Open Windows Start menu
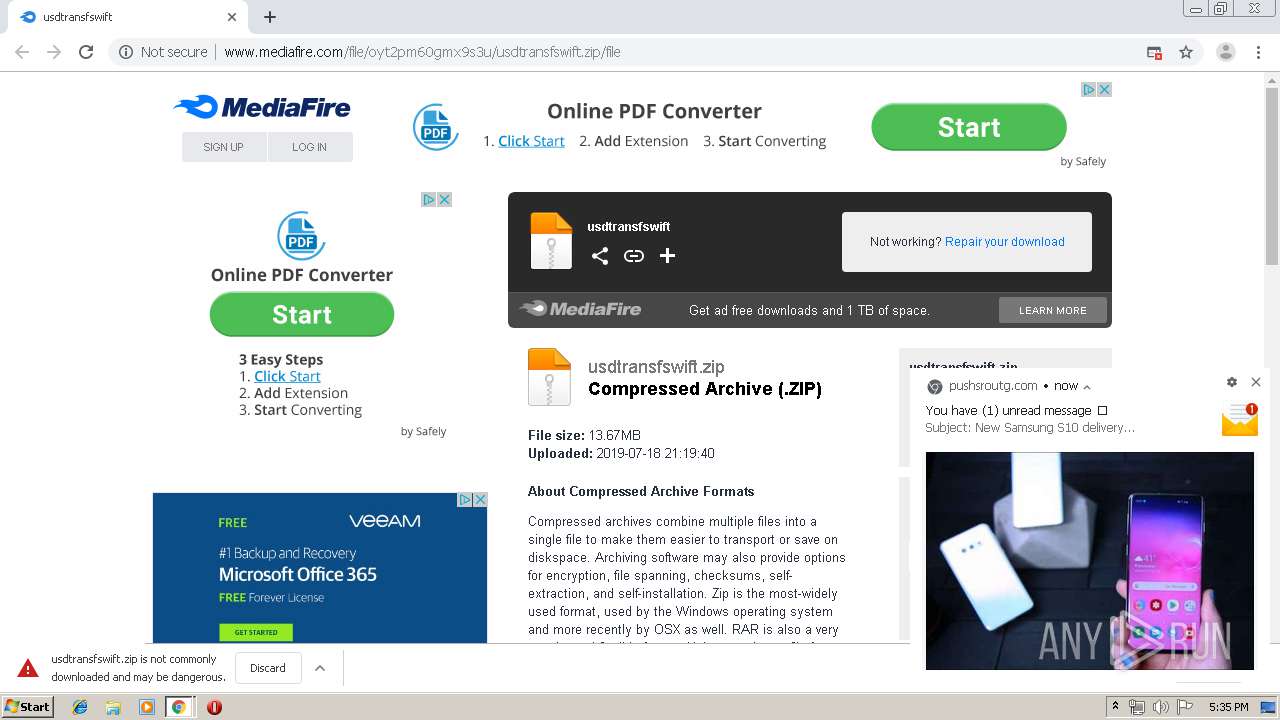The height and width of the screenshot is (720, 1280). point(27,706)
